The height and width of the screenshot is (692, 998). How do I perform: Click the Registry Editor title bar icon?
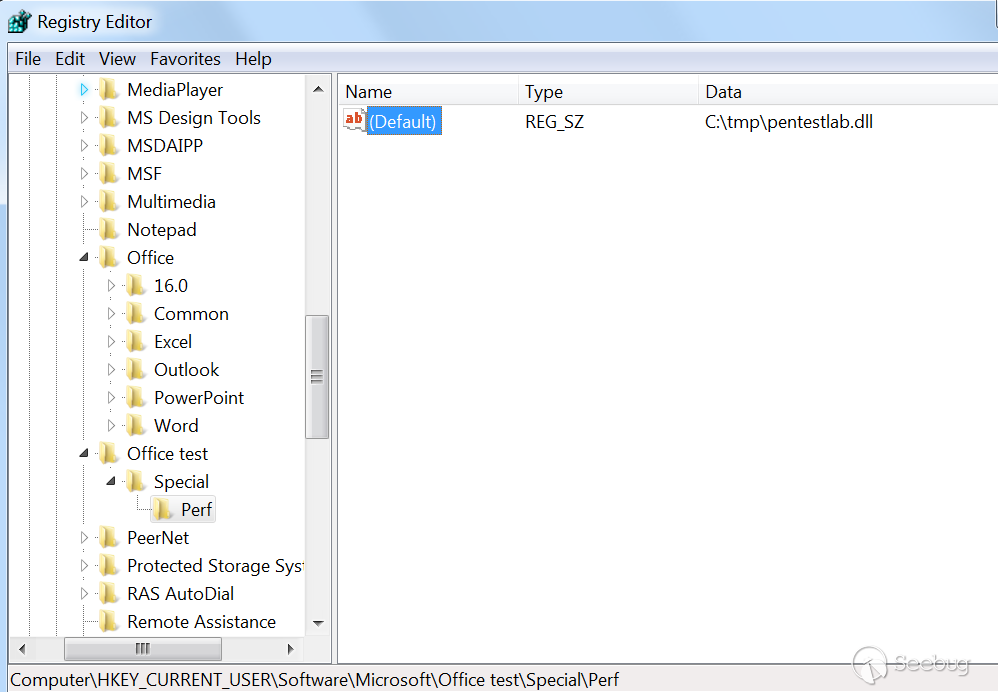tap(19, 22)
